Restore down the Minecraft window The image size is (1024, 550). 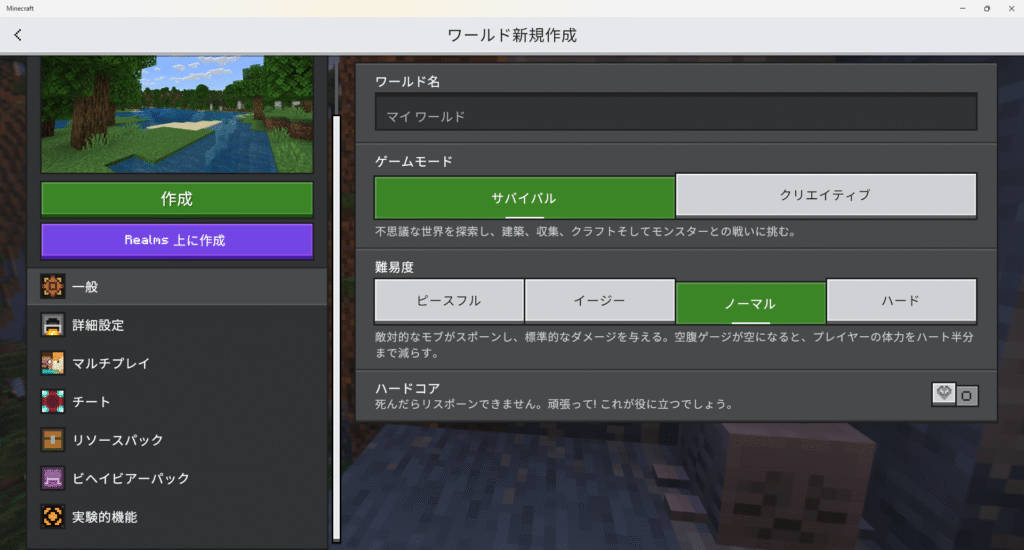[987, 8]
